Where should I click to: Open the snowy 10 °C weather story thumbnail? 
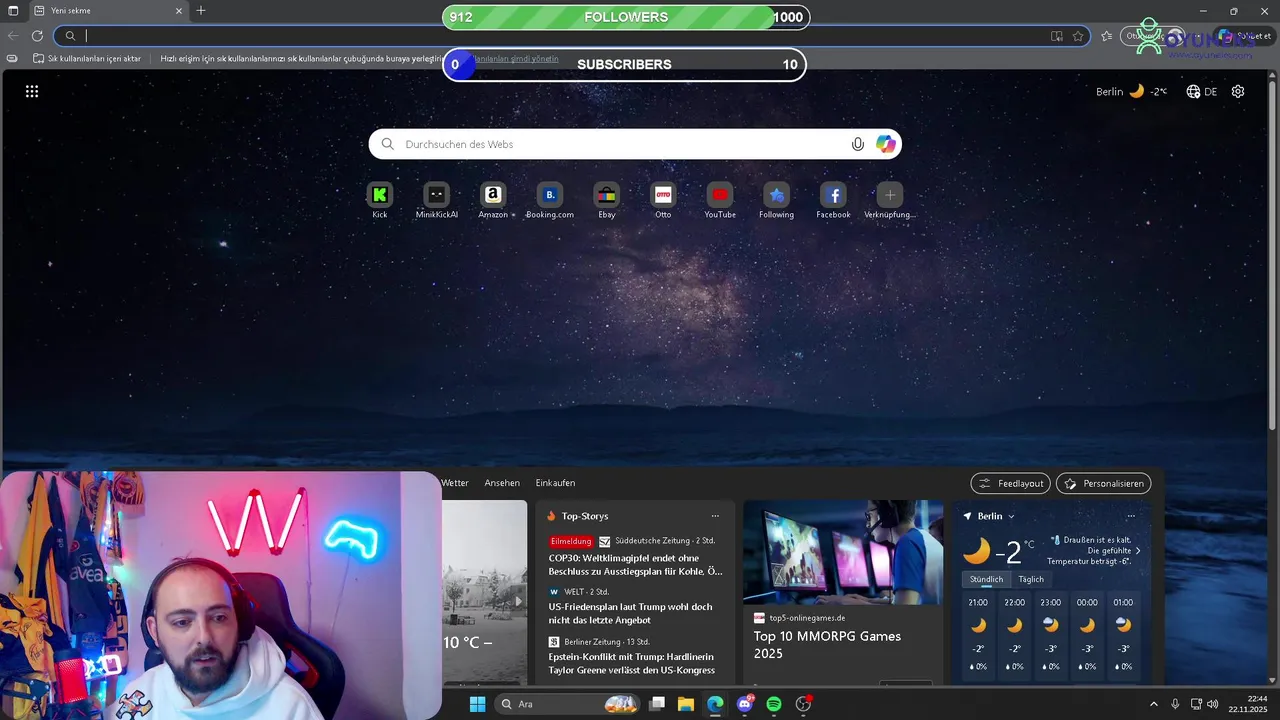point(484,592)
